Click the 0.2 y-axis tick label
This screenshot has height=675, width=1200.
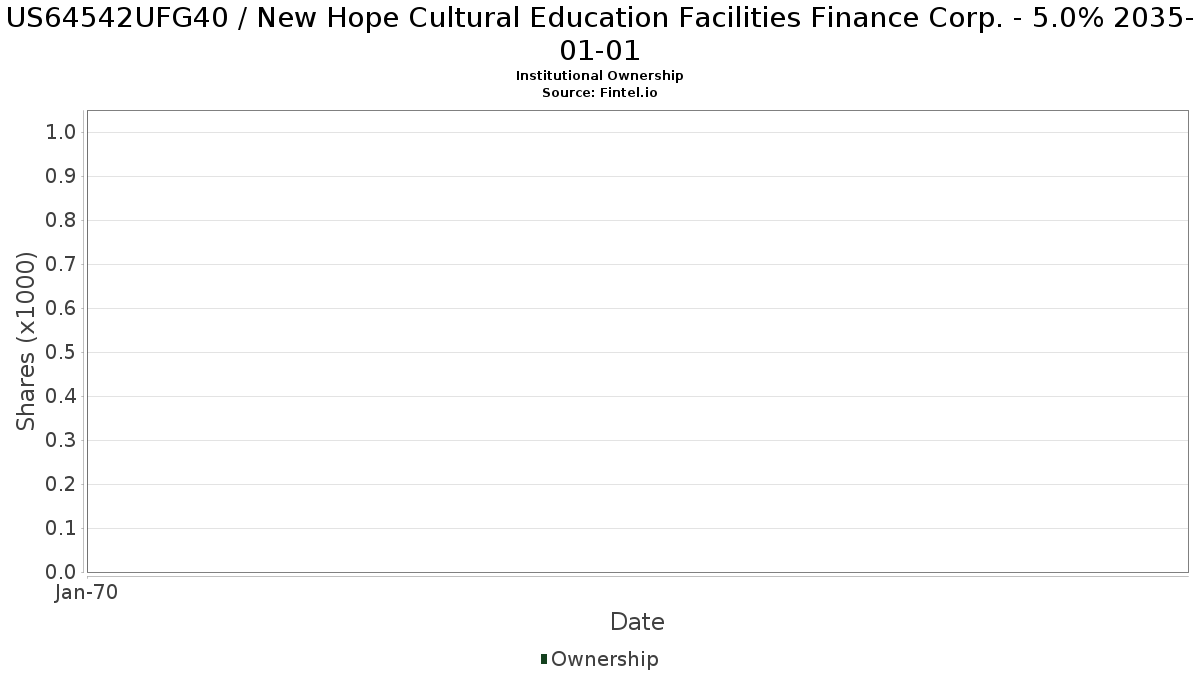62,485
